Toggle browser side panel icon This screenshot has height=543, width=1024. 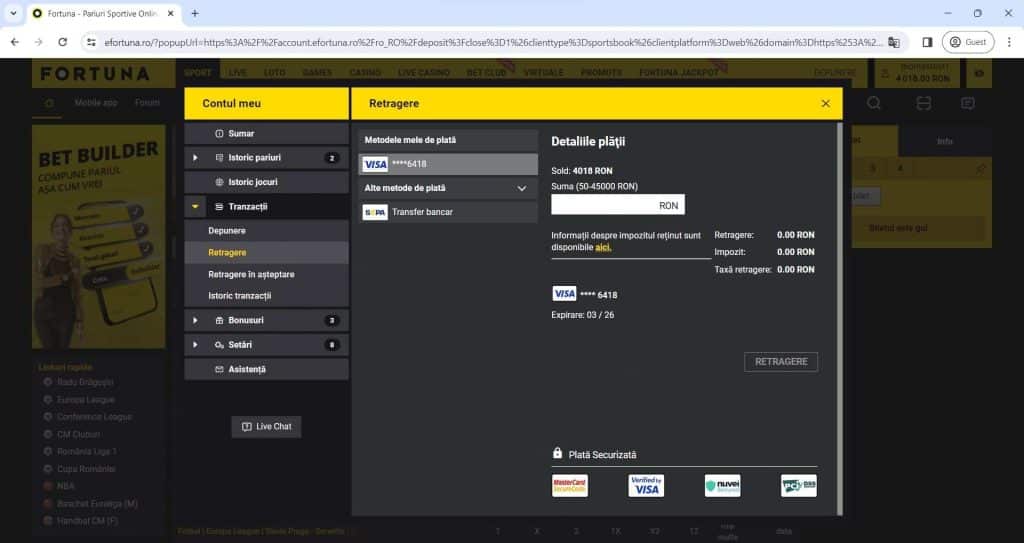(x=927, y=42)
